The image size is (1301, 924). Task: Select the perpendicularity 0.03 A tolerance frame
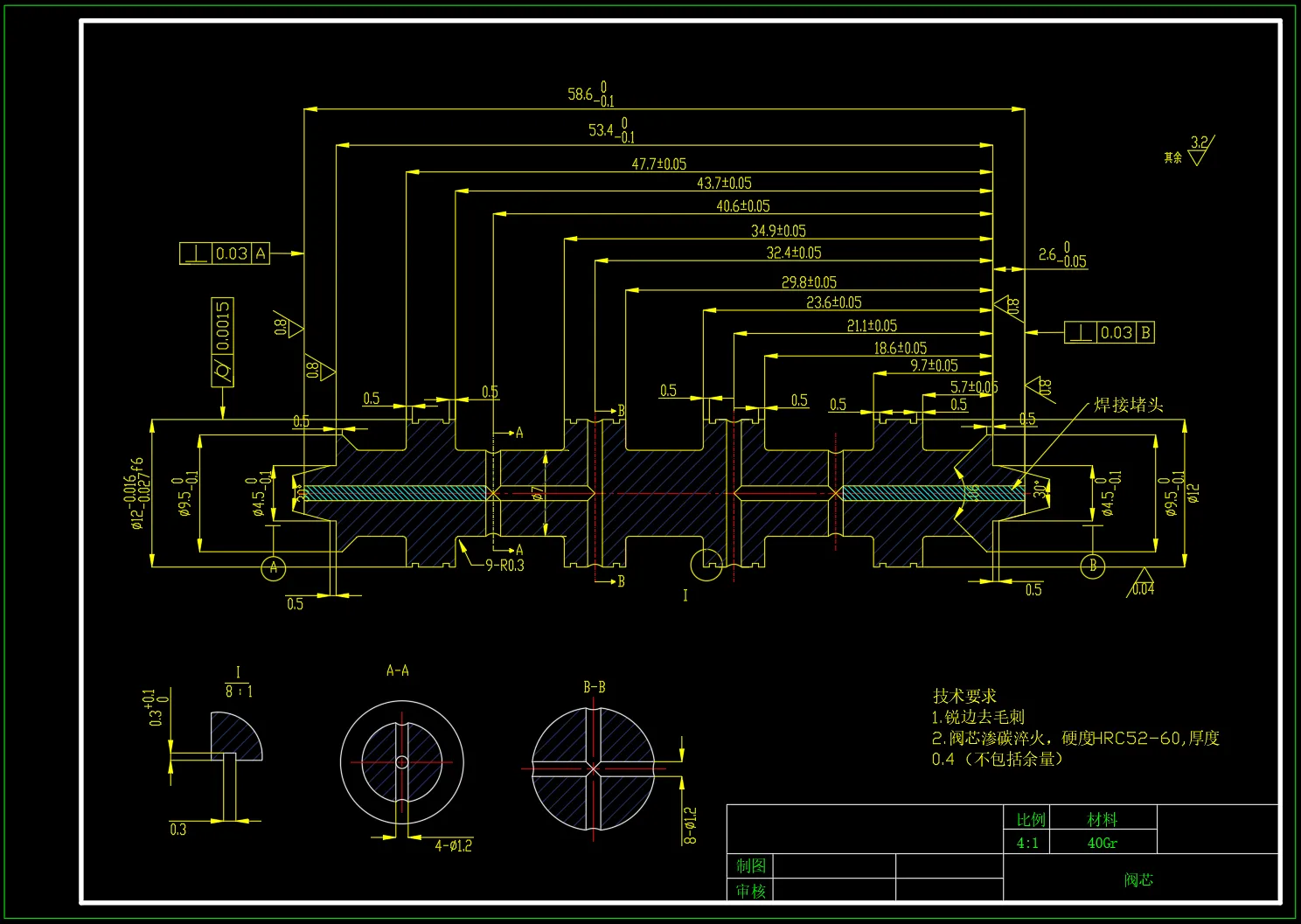pos(225,254)
